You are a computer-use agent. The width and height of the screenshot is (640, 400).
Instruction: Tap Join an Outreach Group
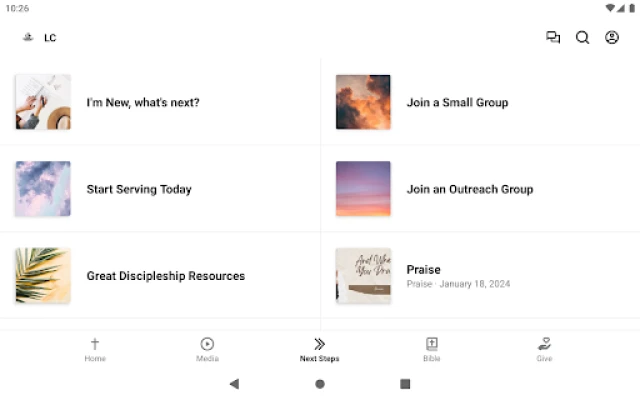click(x=470, y=189)
